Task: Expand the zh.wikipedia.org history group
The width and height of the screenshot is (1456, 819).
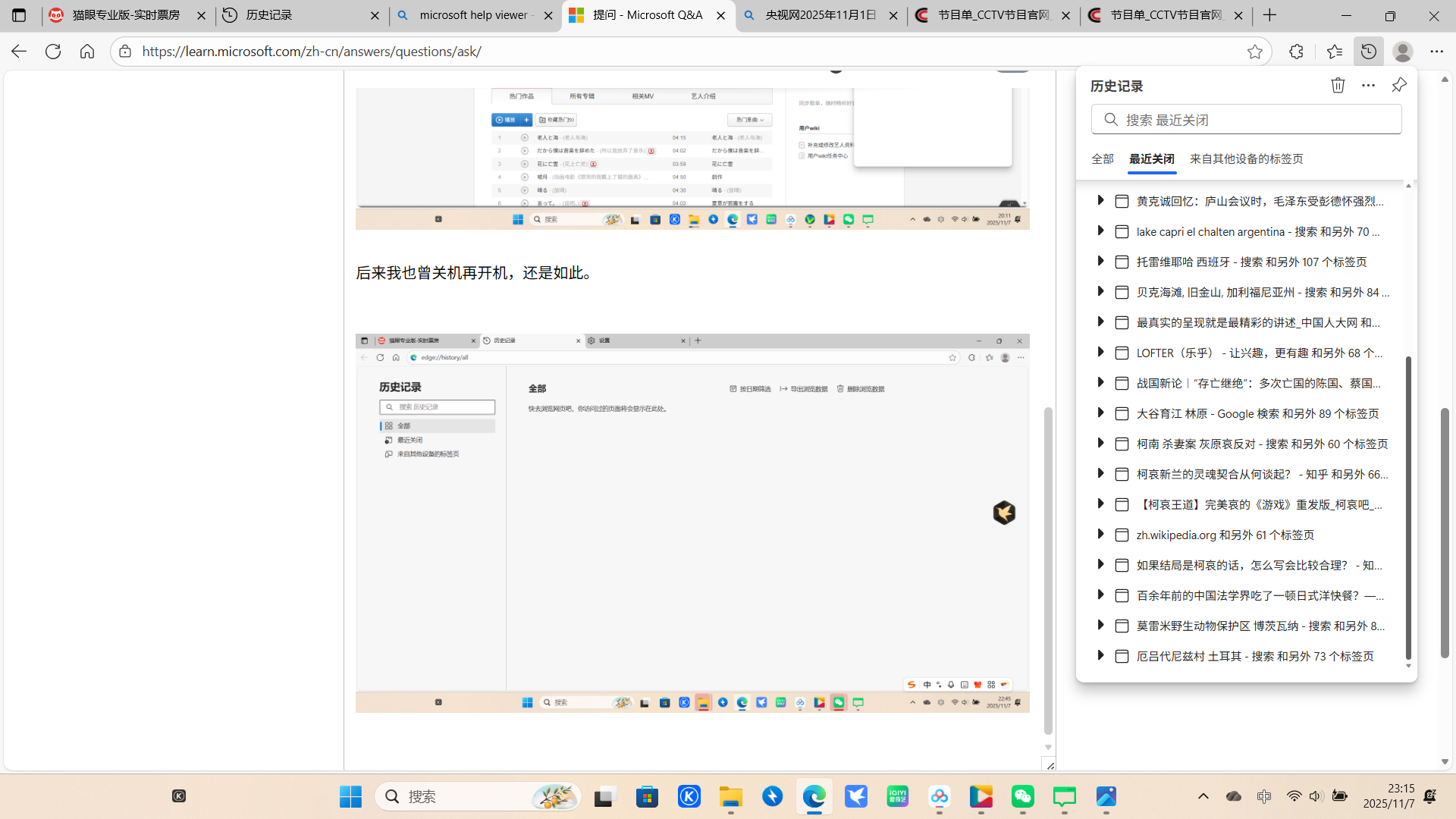Action: pyautogui.click(x=1100, y=534)
